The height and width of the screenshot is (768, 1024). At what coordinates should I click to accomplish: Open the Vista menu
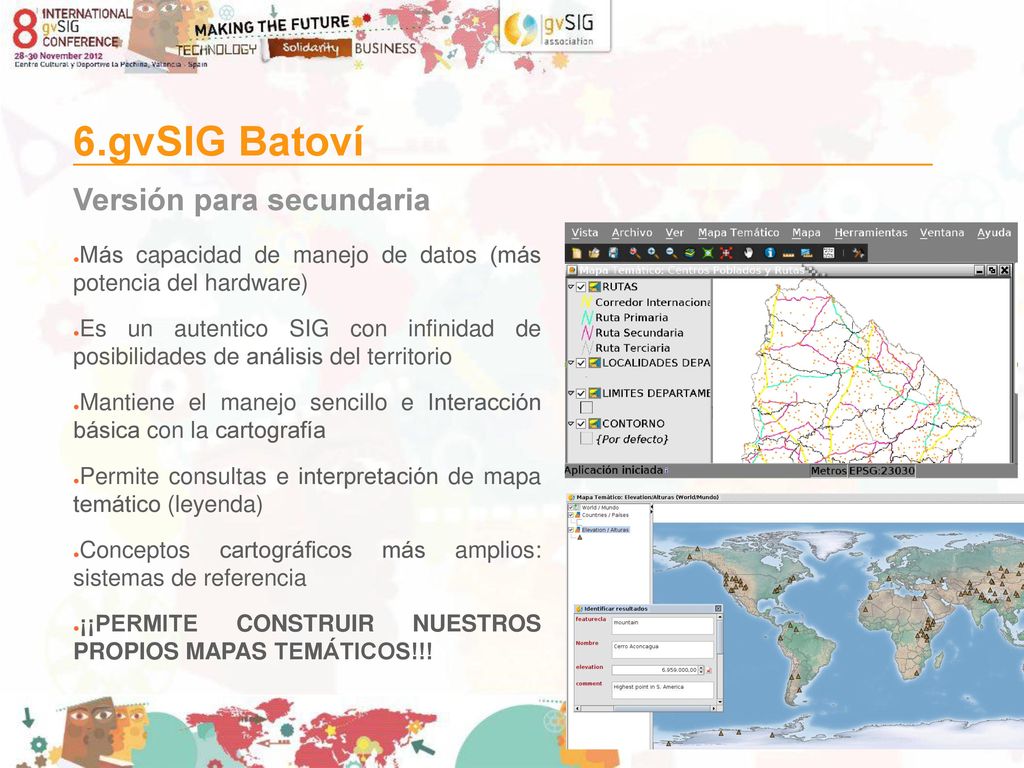click(x=584, y=232)
